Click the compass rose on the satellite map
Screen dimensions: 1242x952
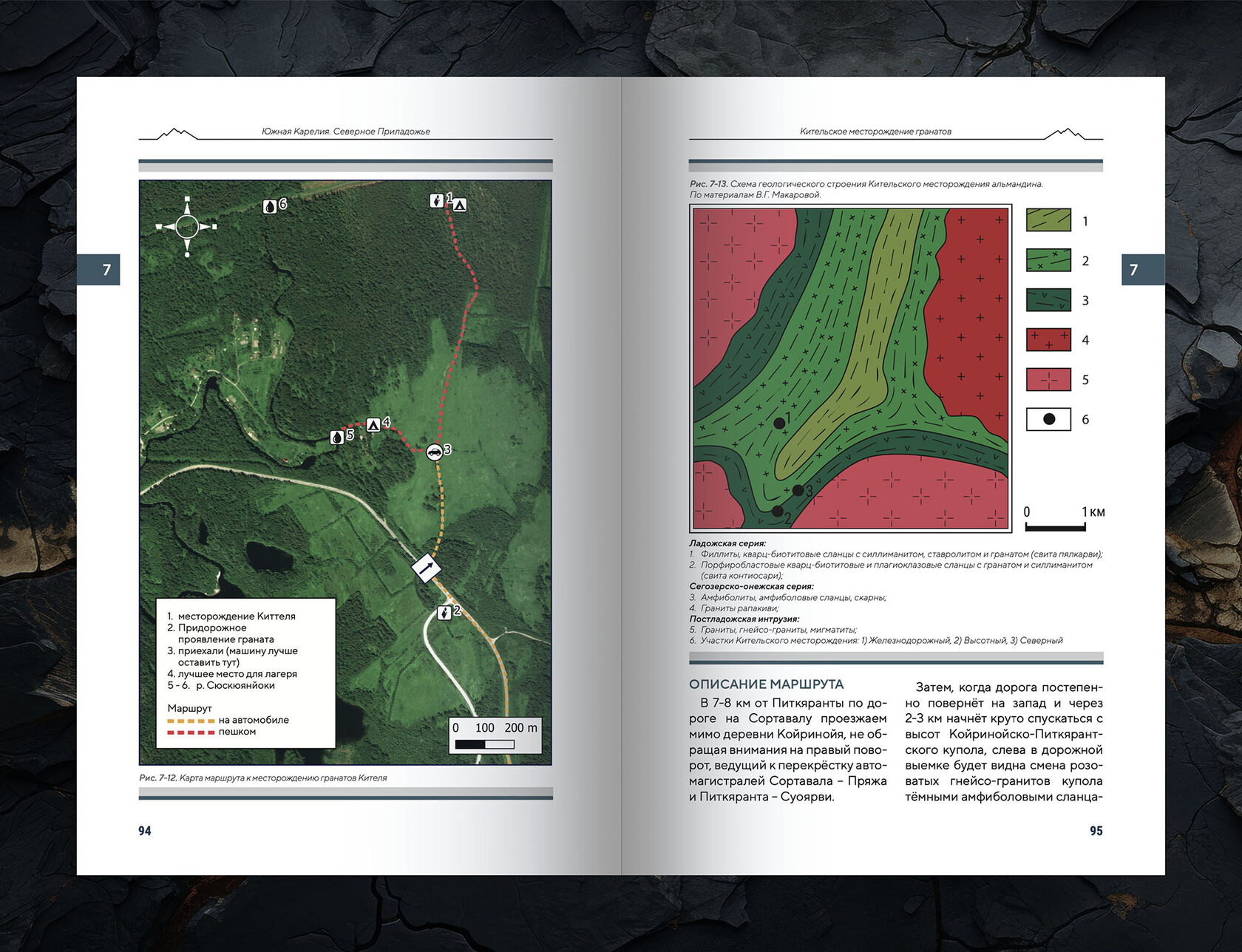coord(187,227)
